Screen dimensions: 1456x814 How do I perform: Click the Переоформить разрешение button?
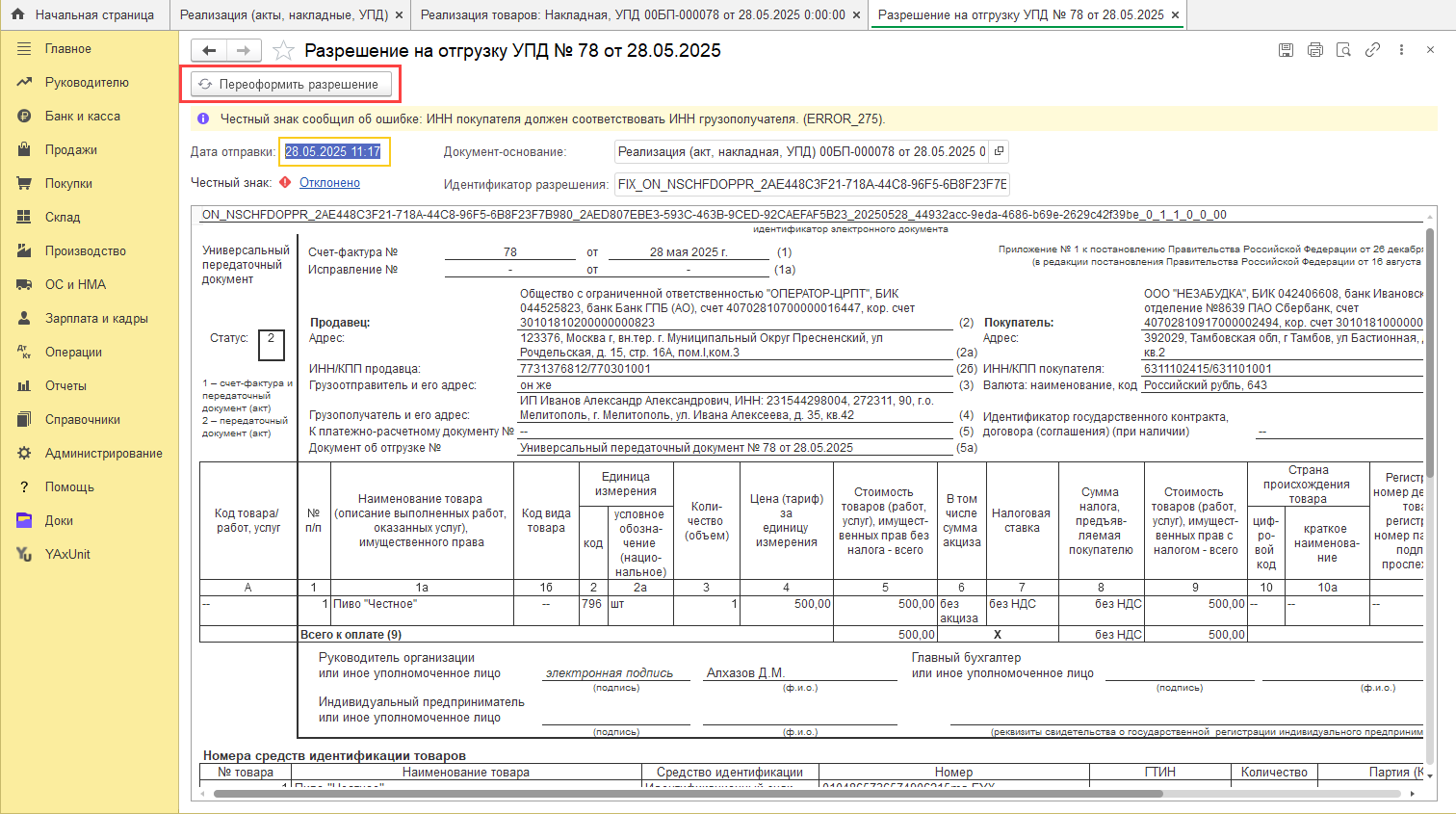pyautogui.click(x=291, y=84)
